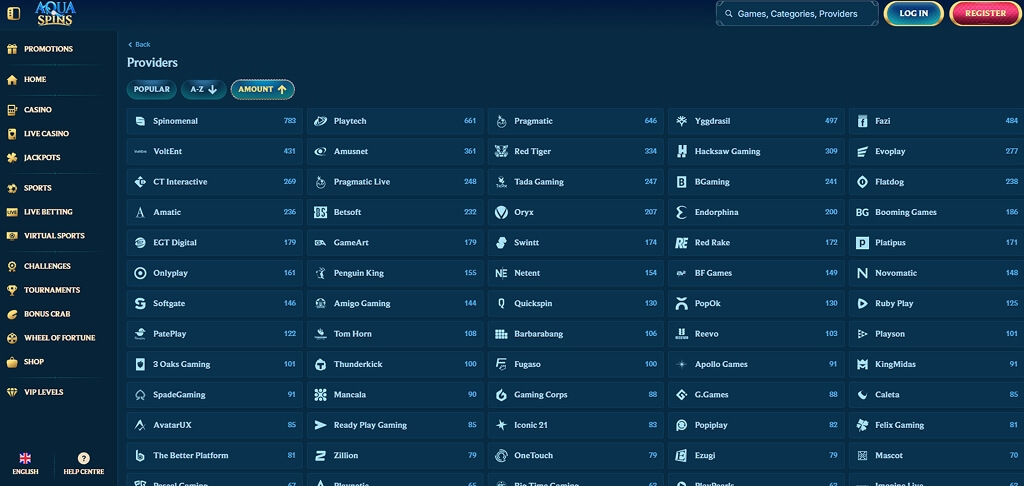Open the Pragmatic provider card
Viewport: 1024px width, 486px height.
(575, 121)
